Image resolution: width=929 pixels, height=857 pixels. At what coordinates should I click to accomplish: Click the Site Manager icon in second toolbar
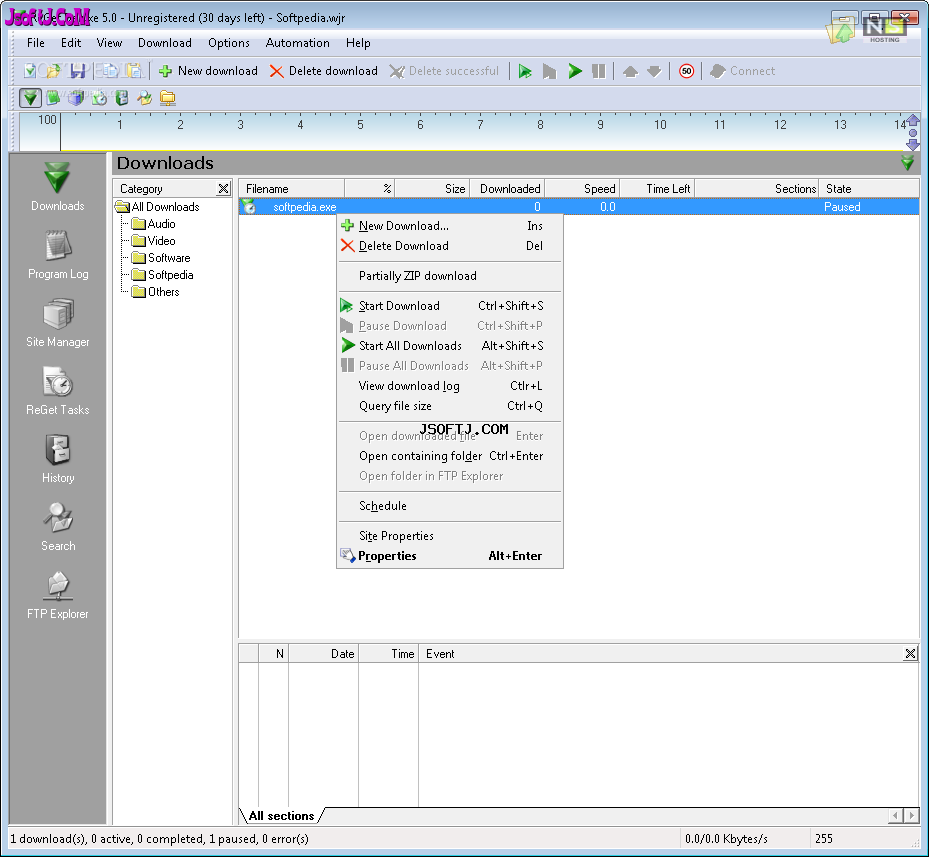point(76,98)
